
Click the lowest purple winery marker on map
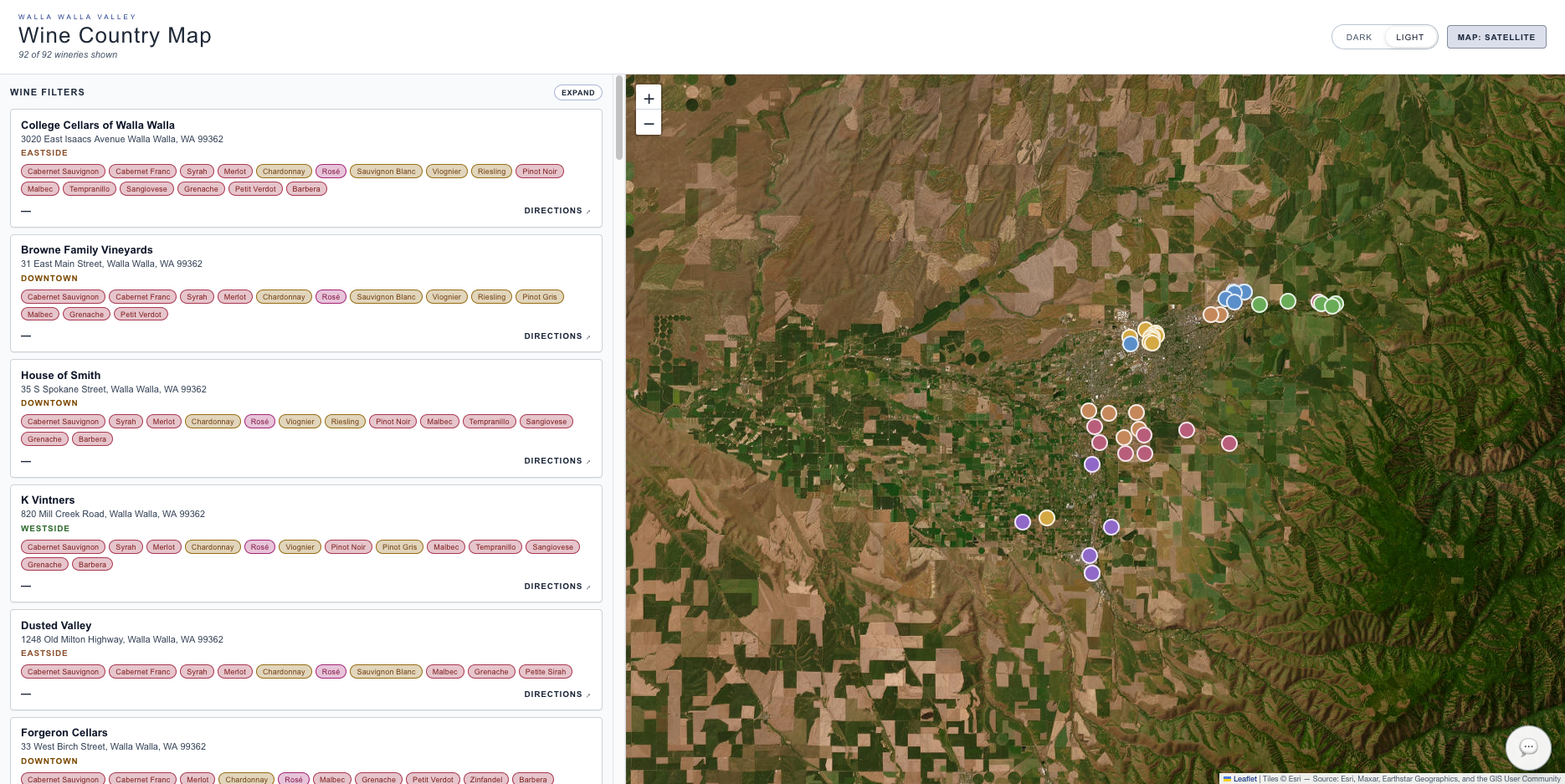(x=1092, y=573)
